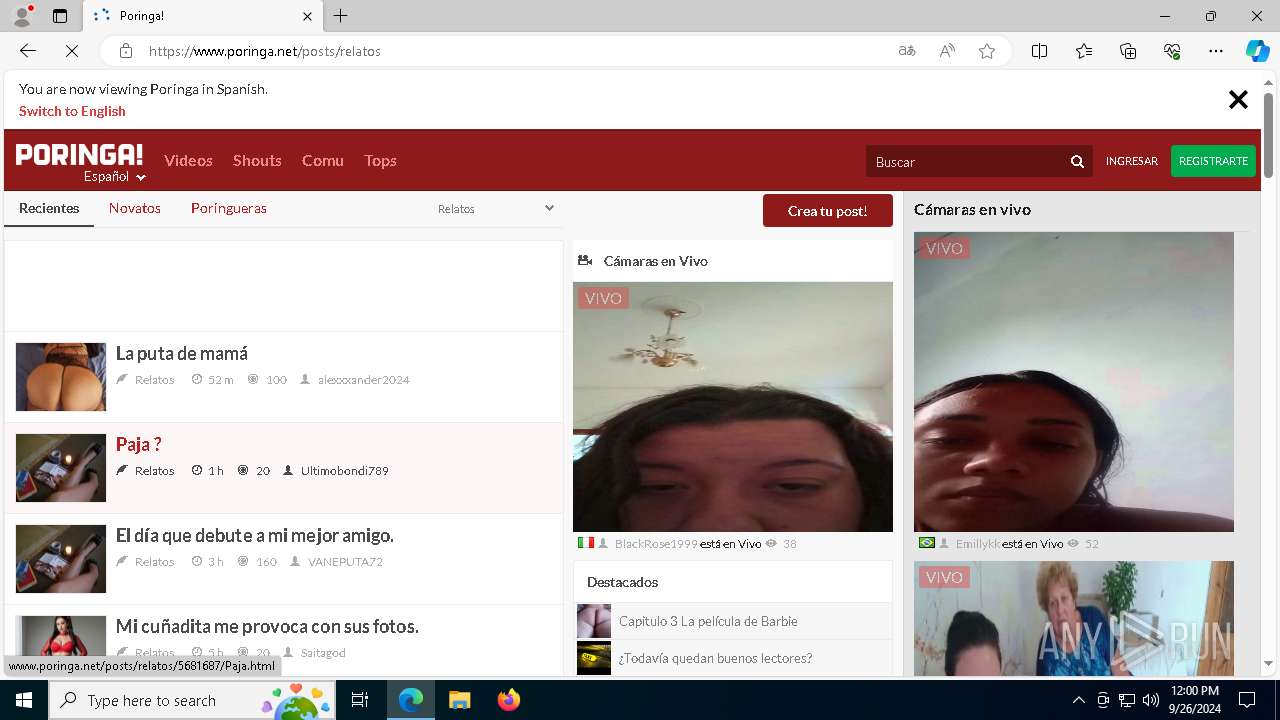Open Copilot sidebar icon

1257,51
